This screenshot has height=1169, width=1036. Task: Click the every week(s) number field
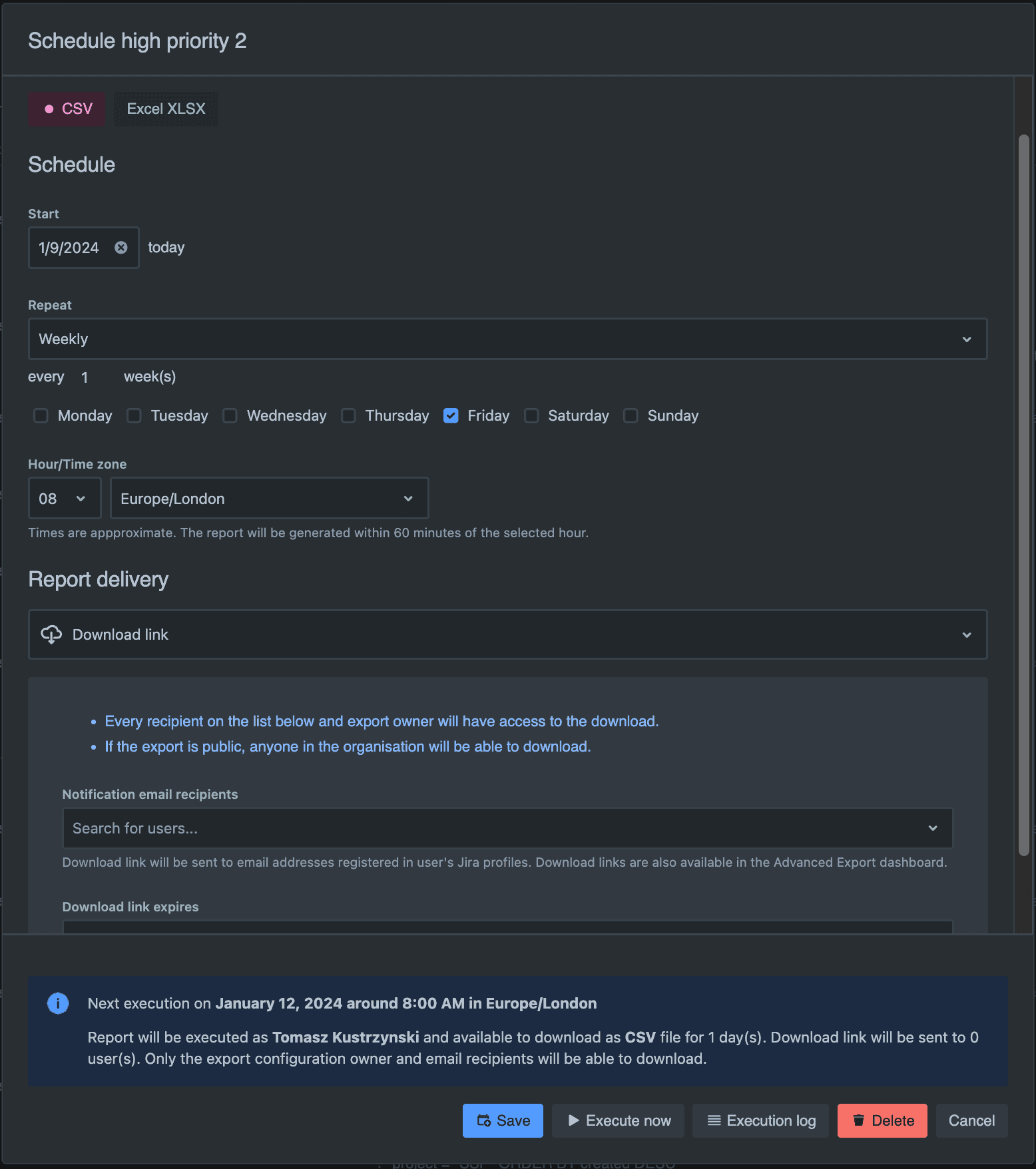(x=93, y=377)
